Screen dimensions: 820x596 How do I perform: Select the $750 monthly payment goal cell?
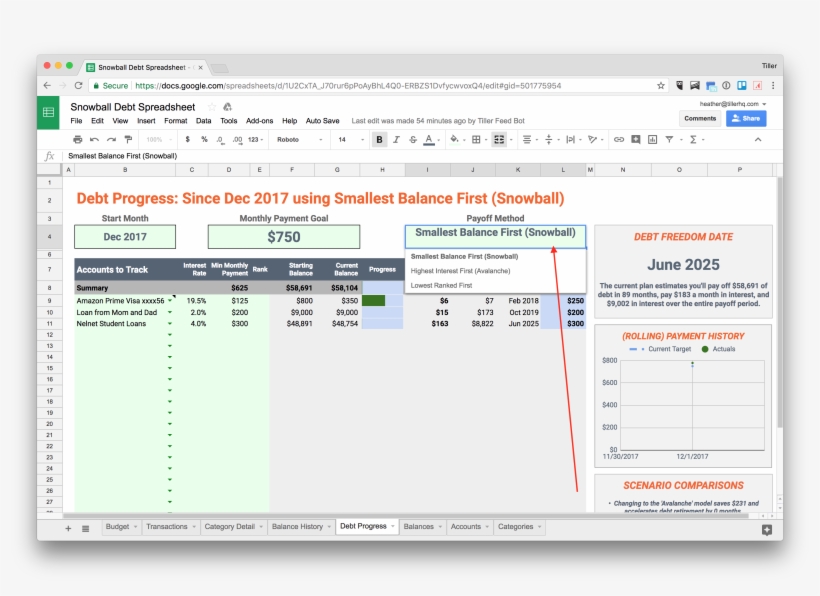click(284, 237)
